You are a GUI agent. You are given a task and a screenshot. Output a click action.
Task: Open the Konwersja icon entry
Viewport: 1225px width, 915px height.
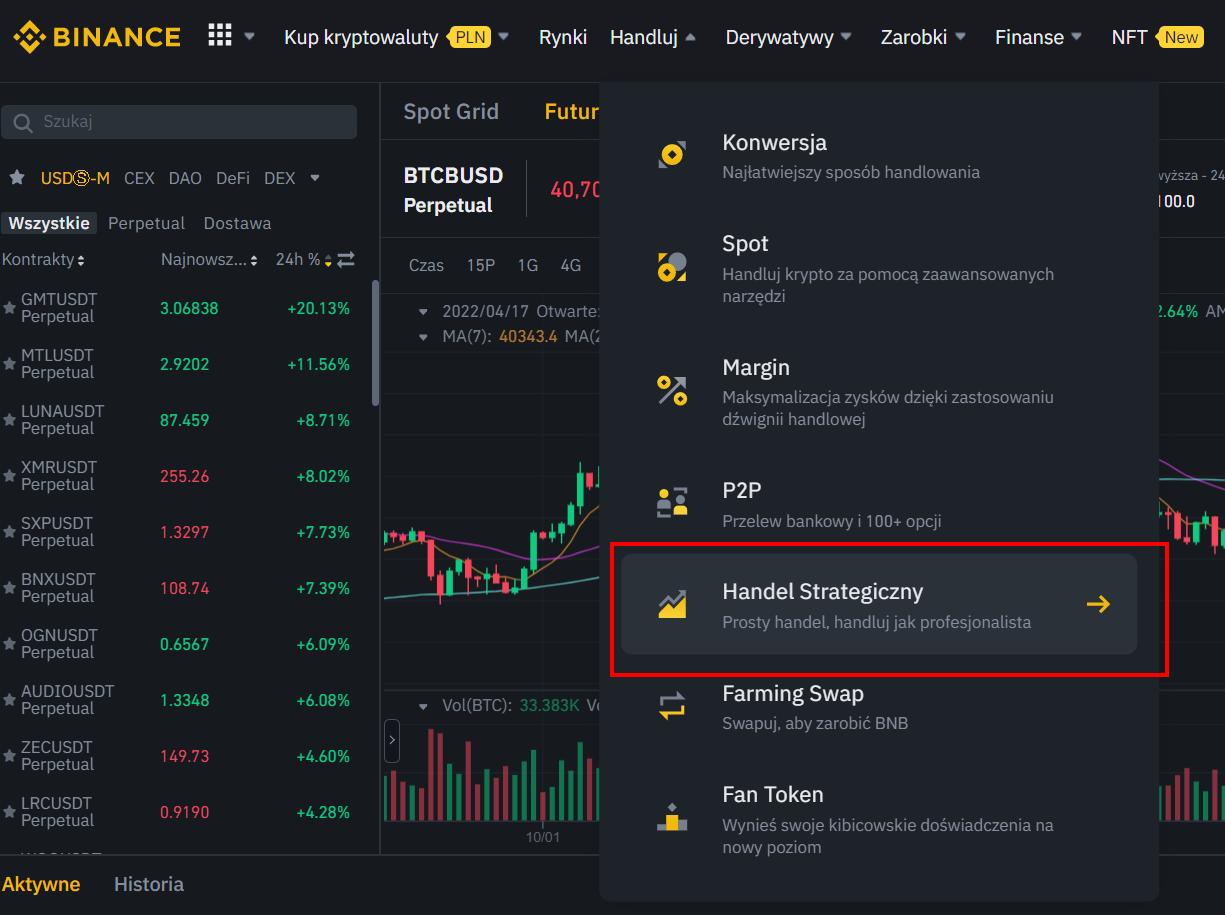(672, 155)
